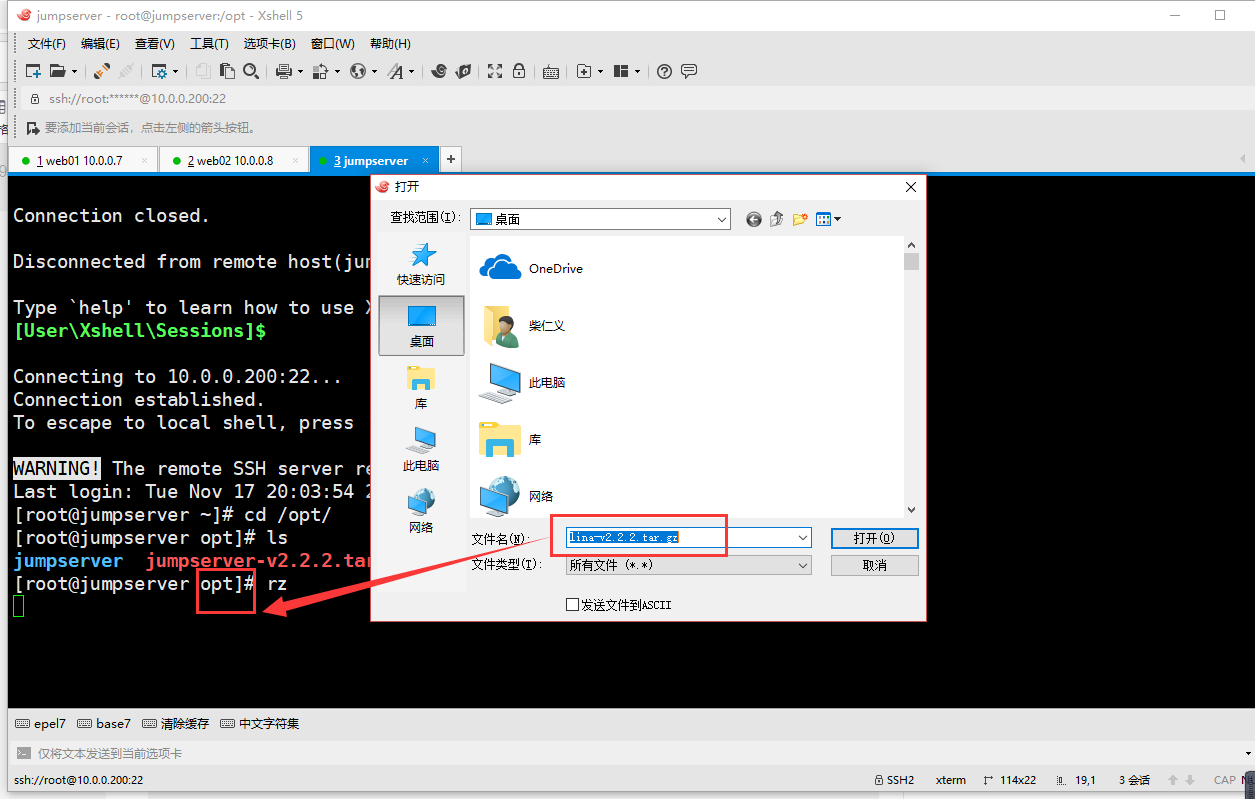Expand globe encoding dropdown arrow
Viewport: 1255px width, 799px height.
[x=374, y=71]
